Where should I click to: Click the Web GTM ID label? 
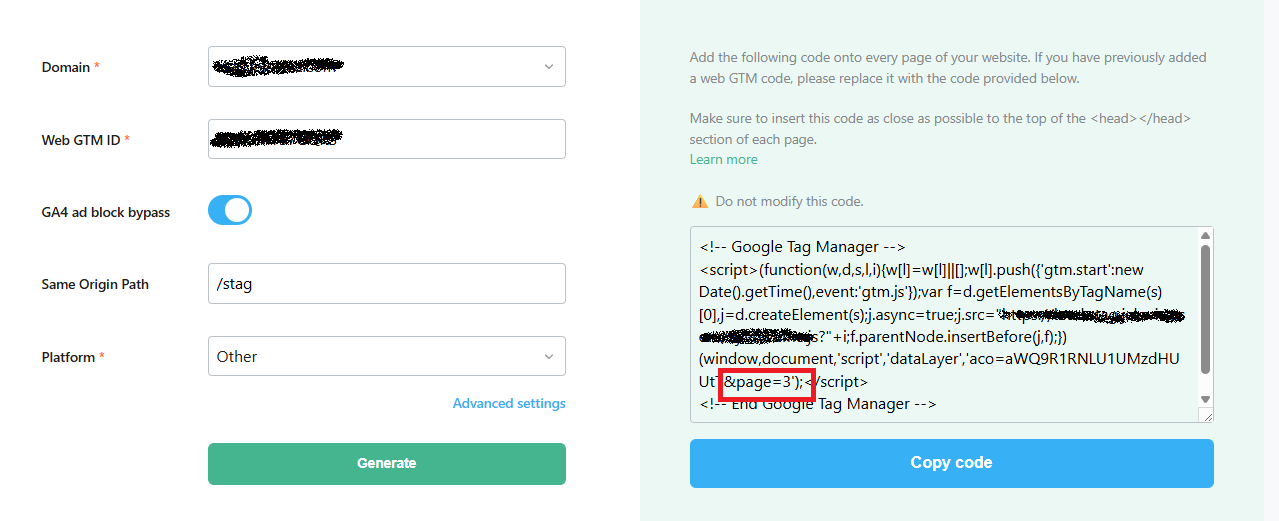[85, 140]
